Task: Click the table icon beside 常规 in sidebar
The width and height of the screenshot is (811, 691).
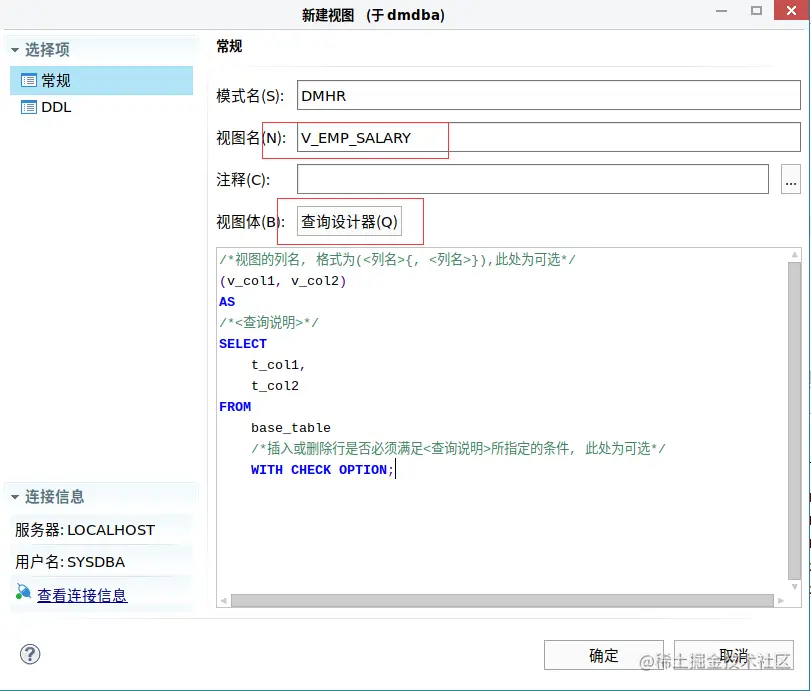Action: pyautogui.click(x=32, y=81)
